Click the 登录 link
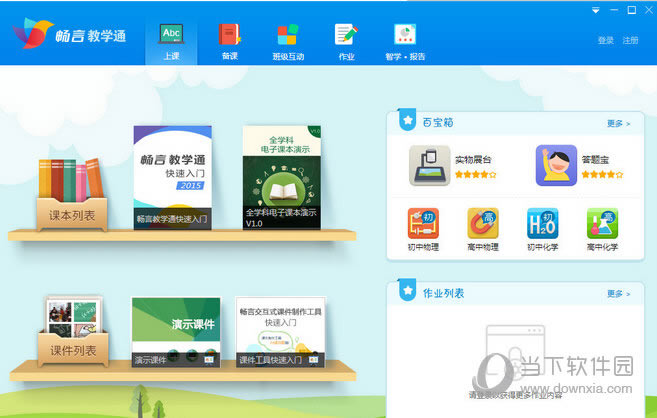657x418 pixels. click(605, 40)
